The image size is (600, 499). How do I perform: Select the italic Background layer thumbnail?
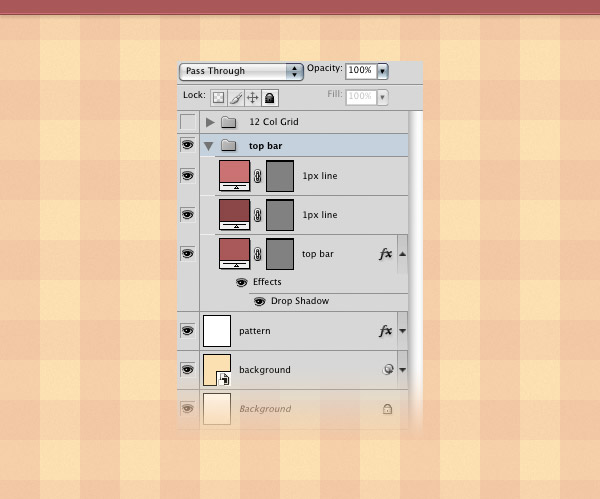[x=217, y=409]
